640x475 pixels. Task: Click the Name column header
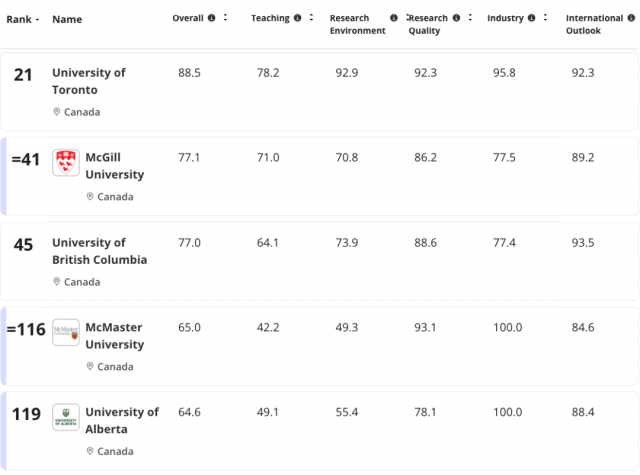[67, 19]
